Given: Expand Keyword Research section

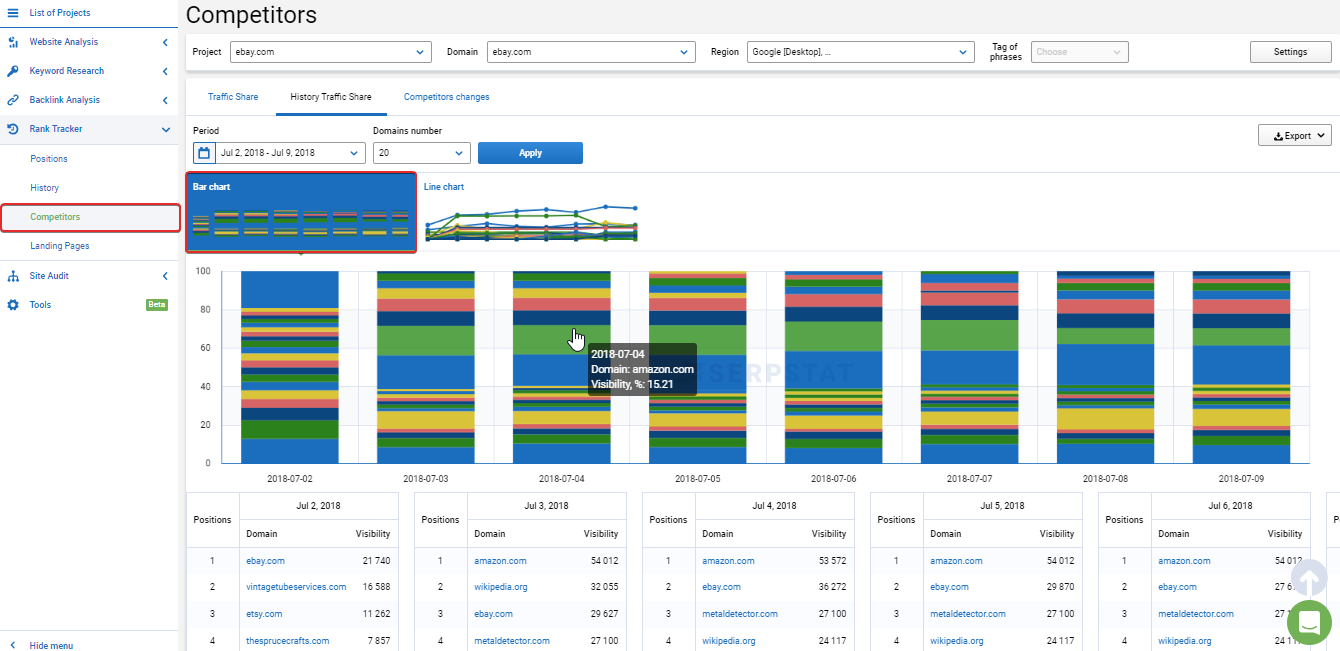Looking at the screenshot, I should [165, 71].
